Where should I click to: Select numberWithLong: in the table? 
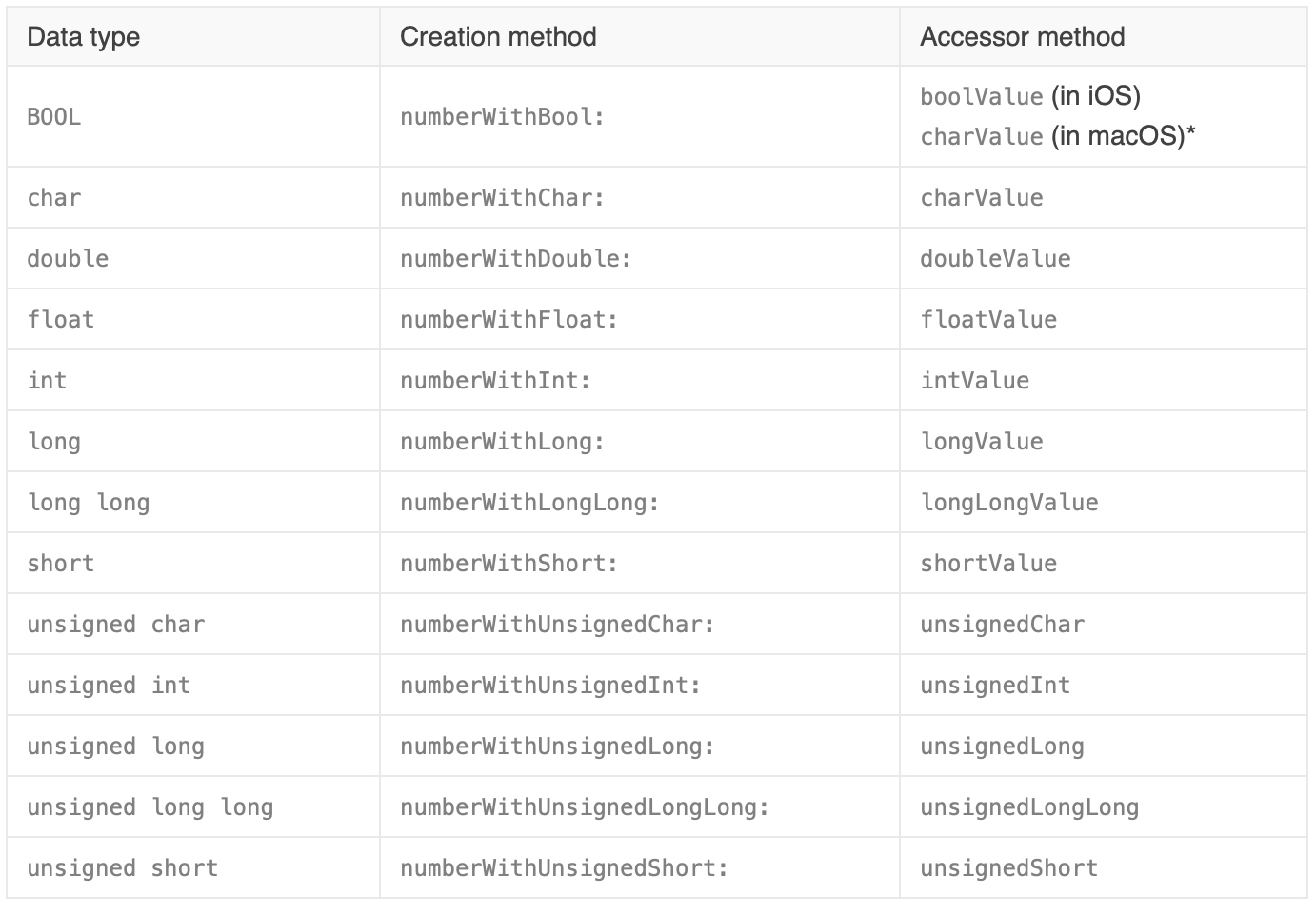pyautogui.click(x=502, y=442)
